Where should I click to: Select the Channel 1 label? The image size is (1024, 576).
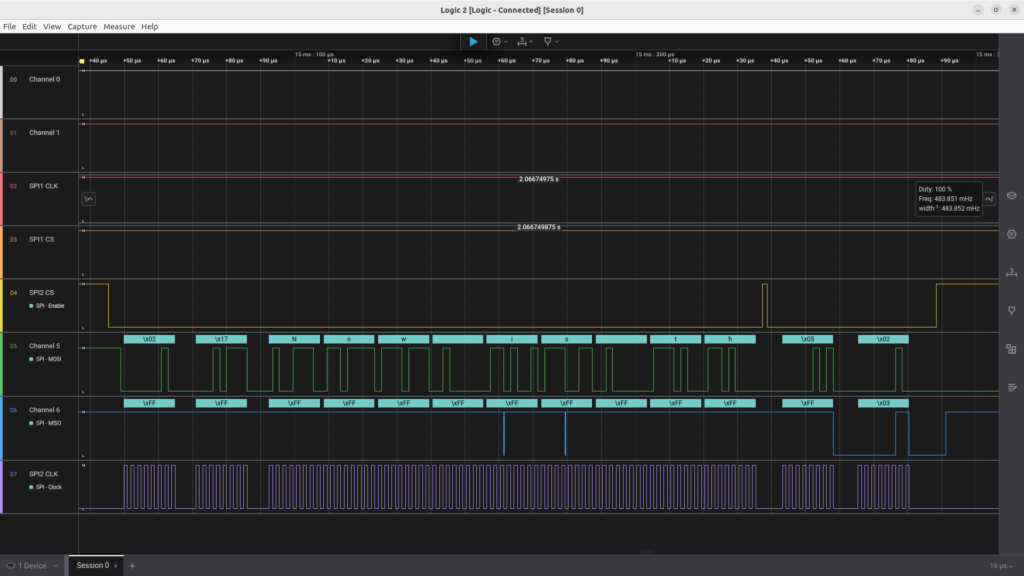point(44,133)
